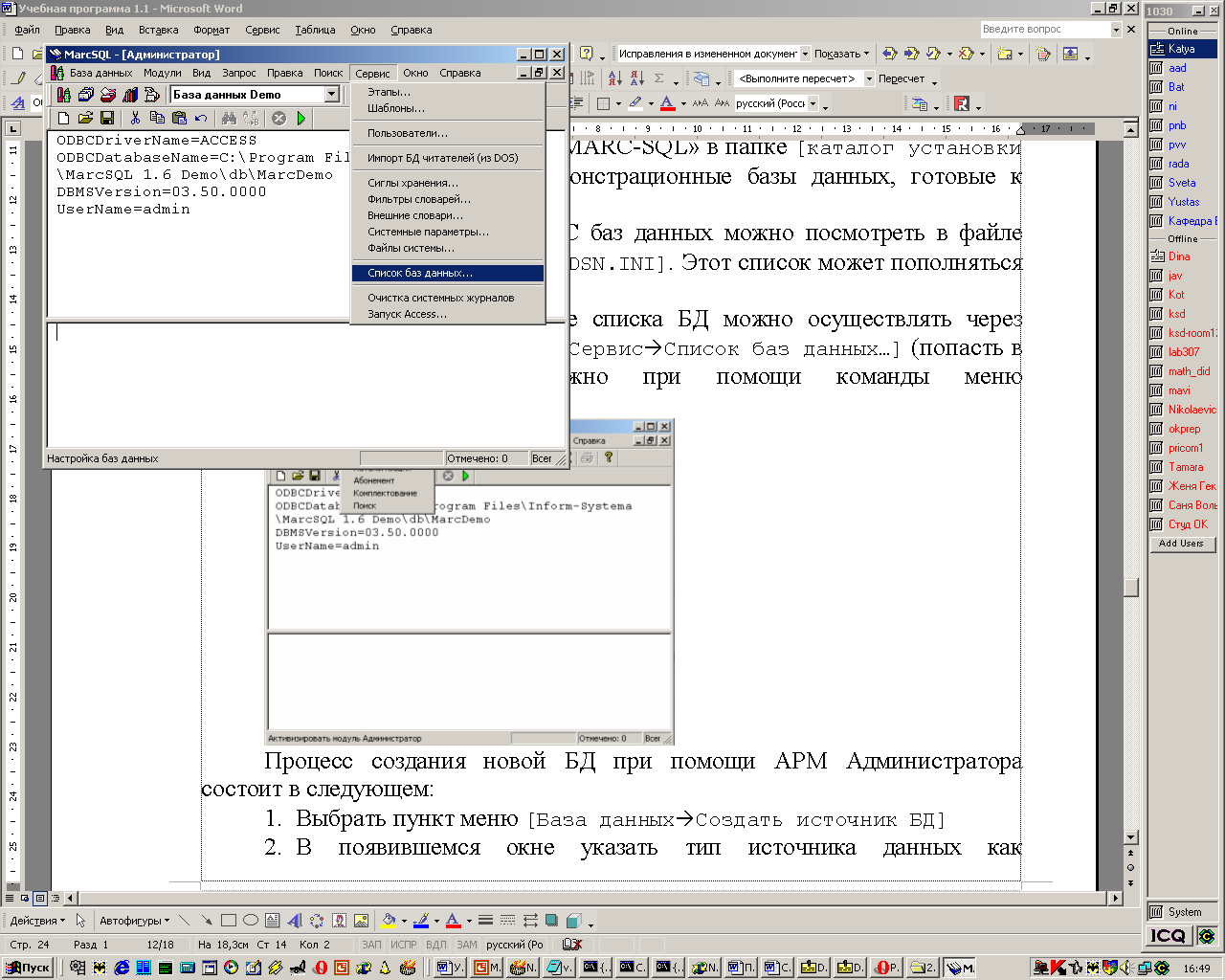
Task: Click first module icon left of database combo
Action: click(63, 95)
